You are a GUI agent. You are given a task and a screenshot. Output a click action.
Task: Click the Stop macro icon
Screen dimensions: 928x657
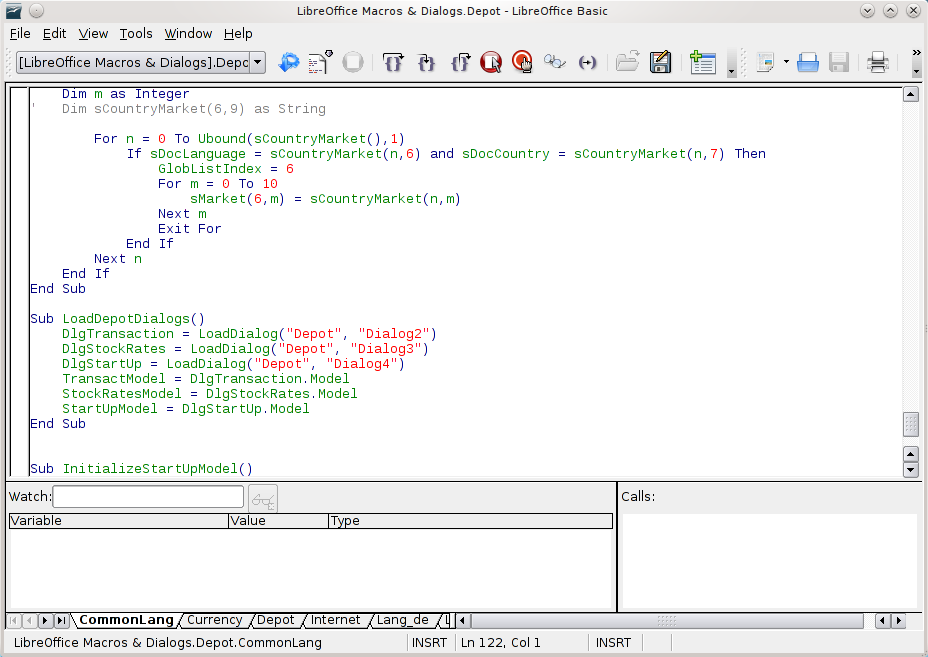point(353,62)
